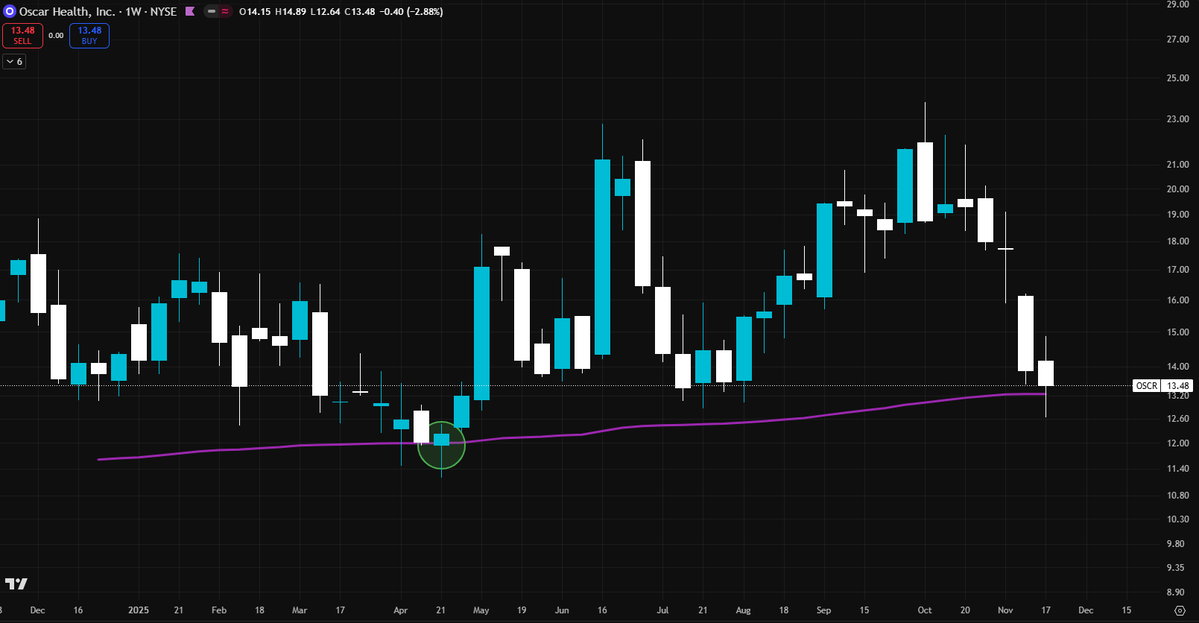Click the tall cyan candle at Jun 16
1199x623 pixels.
(603, 257)
